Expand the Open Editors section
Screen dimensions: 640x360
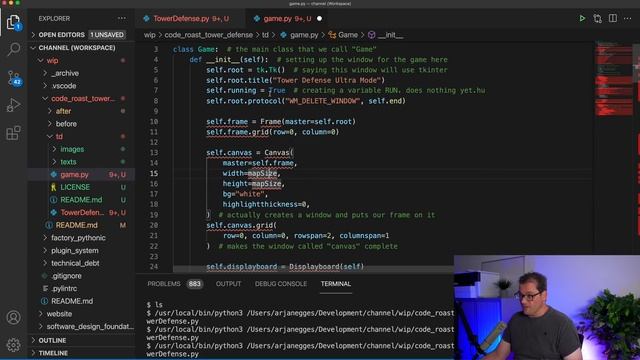click(x=81, y=35)
